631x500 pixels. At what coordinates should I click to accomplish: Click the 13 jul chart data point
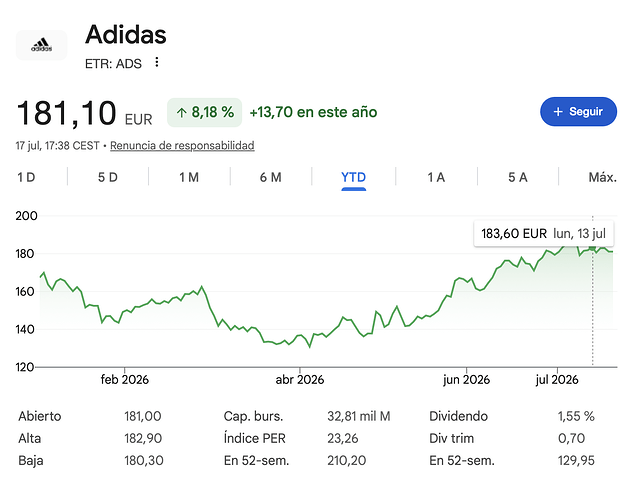[592, 248]
